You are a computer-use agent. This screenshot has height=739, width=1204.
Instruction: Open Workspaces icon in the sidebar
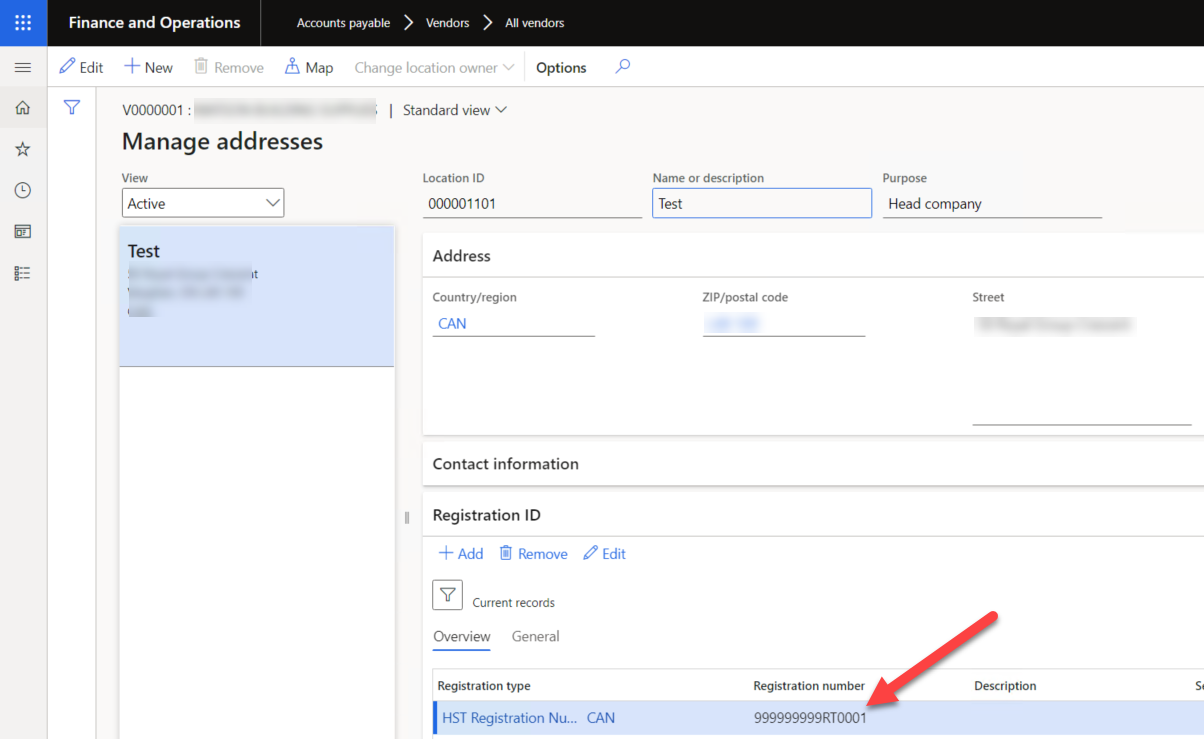tap(23, 231)
